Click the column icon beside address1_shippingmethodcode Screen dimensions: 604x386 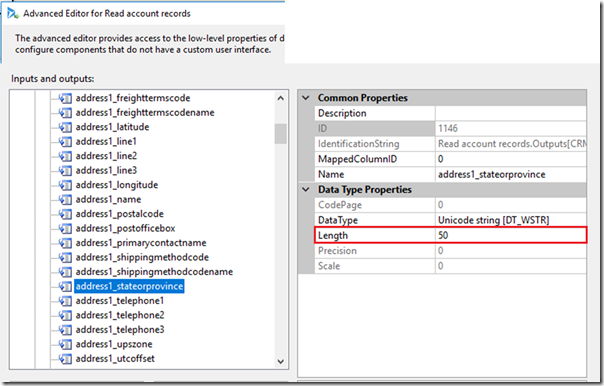[65, 257]
